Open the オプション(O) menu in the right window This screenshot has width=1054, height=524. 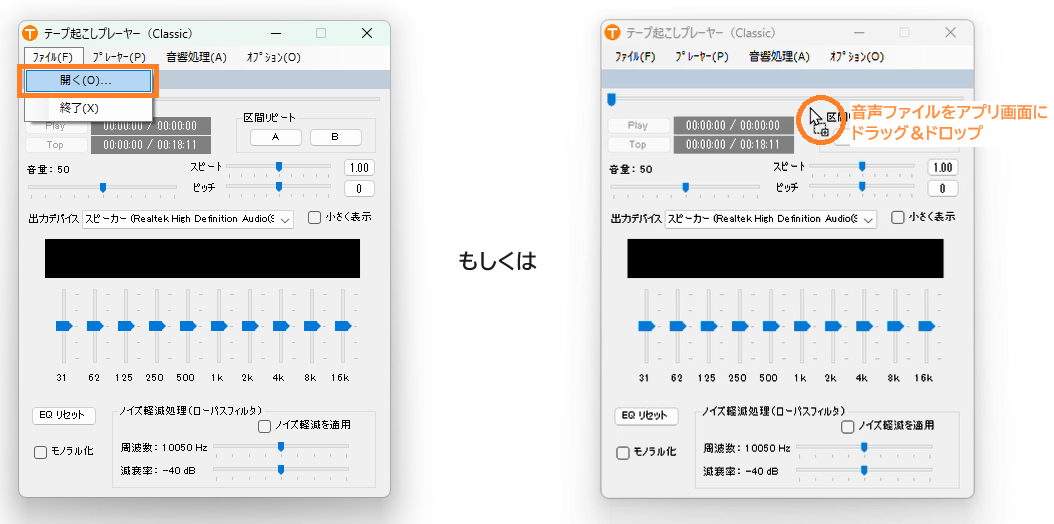tap(856, 57)
